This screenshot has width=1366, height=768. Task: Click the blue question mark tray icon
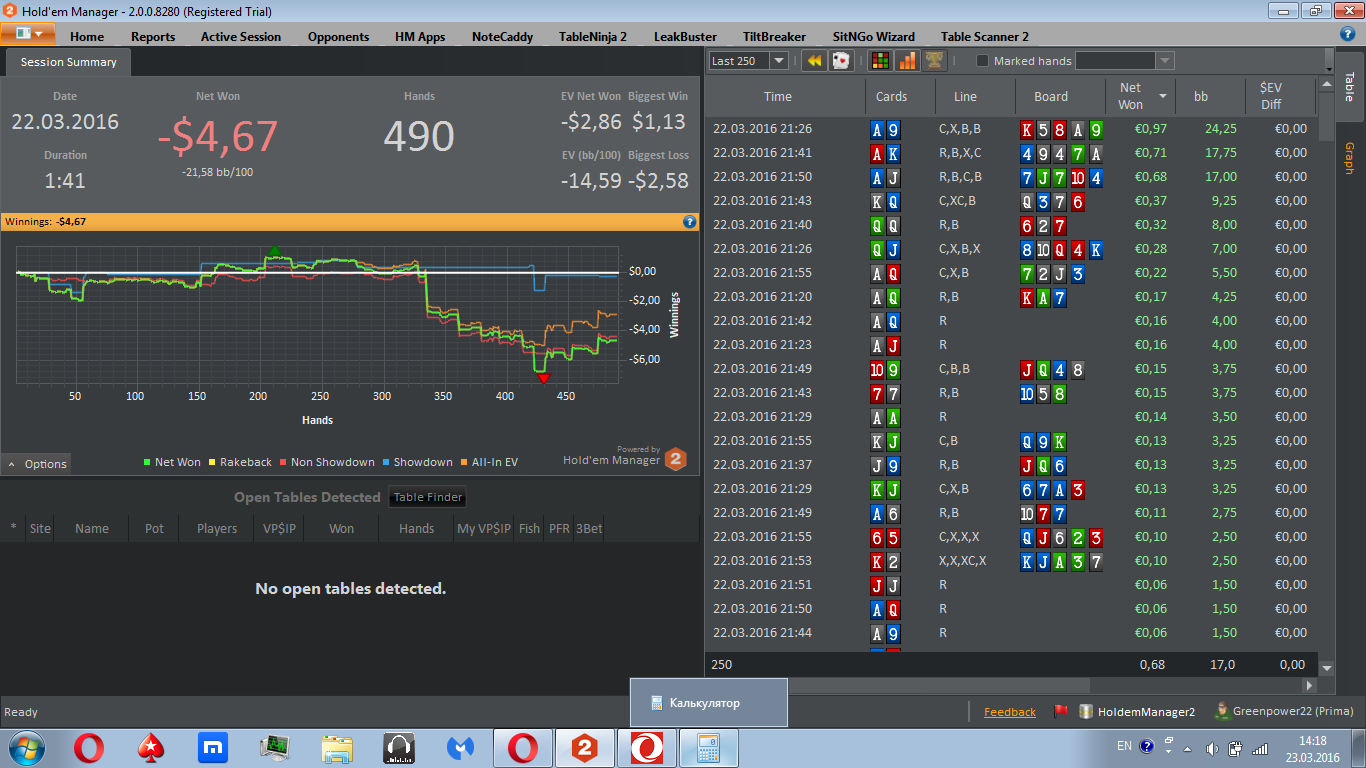coord(1146,746)
